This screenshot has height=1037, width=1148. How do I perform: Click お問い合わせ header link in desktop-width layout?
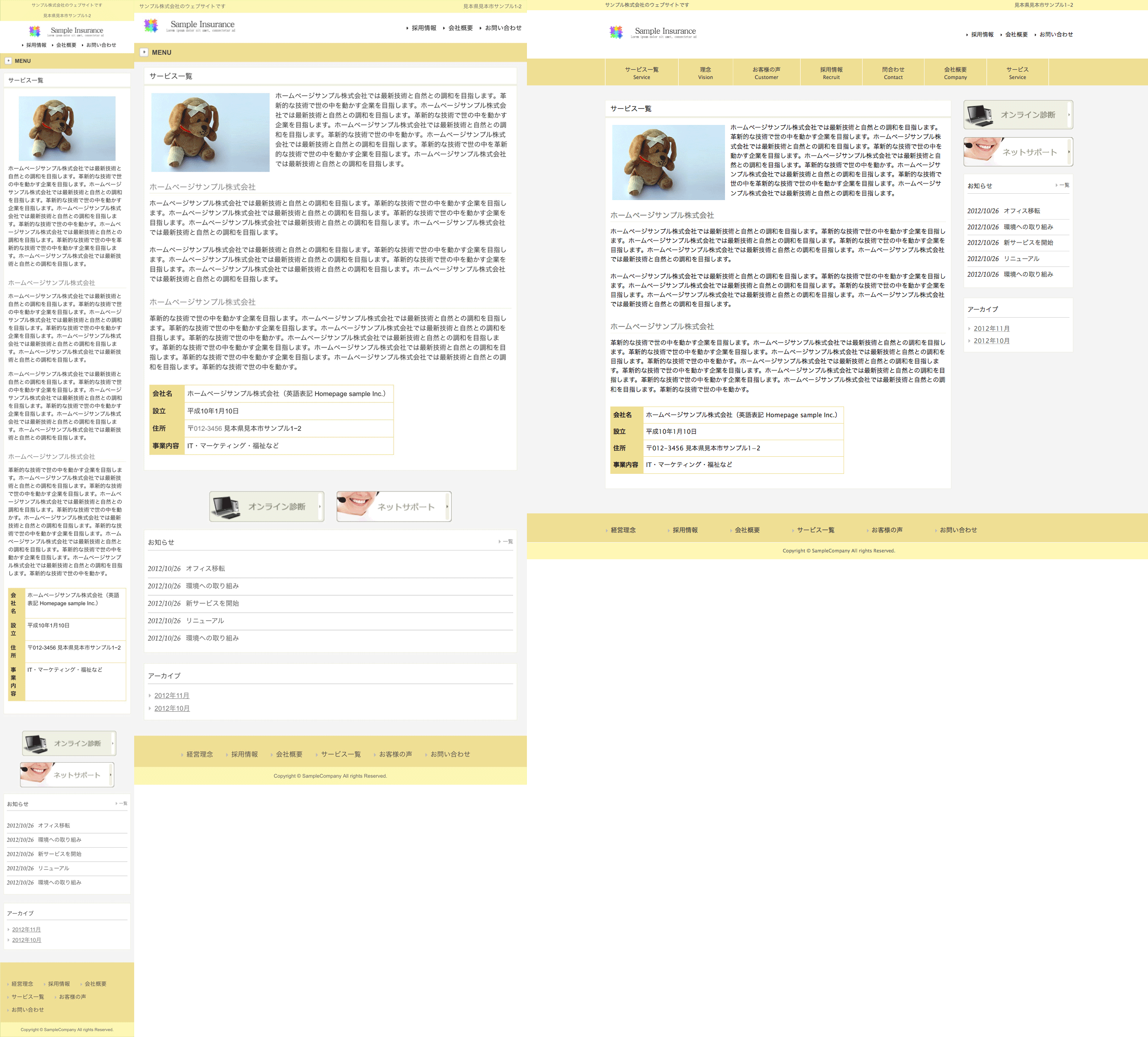pos(1056,35)
